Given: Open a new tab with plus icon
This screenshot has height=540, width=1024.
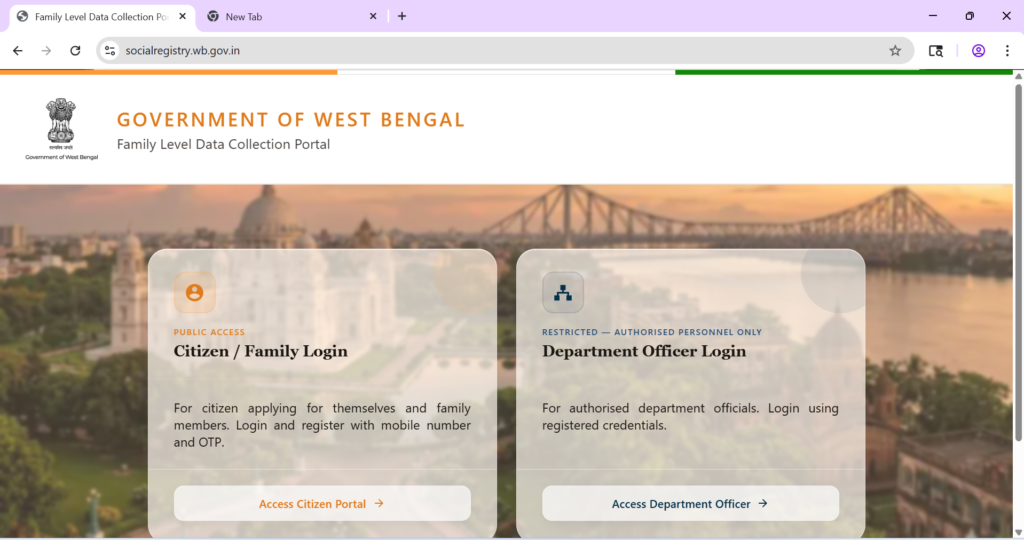Looking at the screenshot, I should pos(402,16).
